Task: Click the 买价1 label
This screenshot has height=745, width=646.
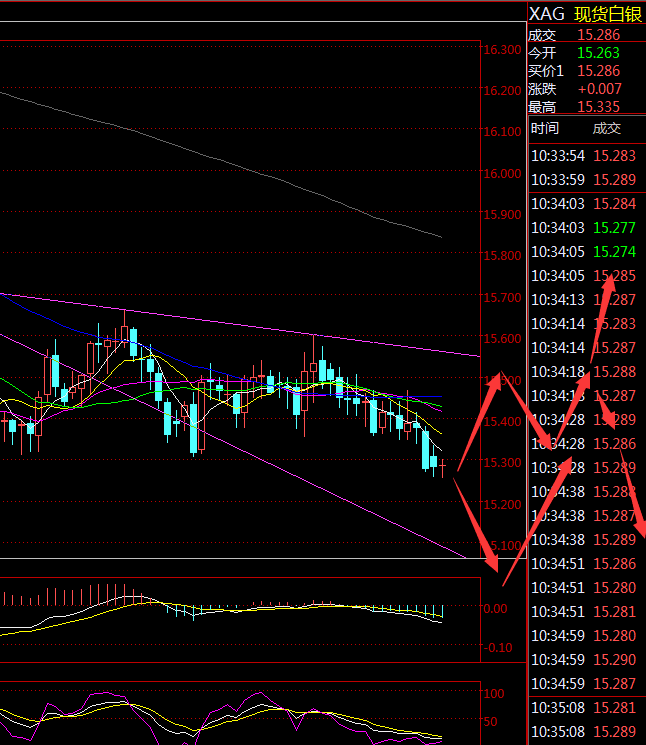Action: point(546,71)
